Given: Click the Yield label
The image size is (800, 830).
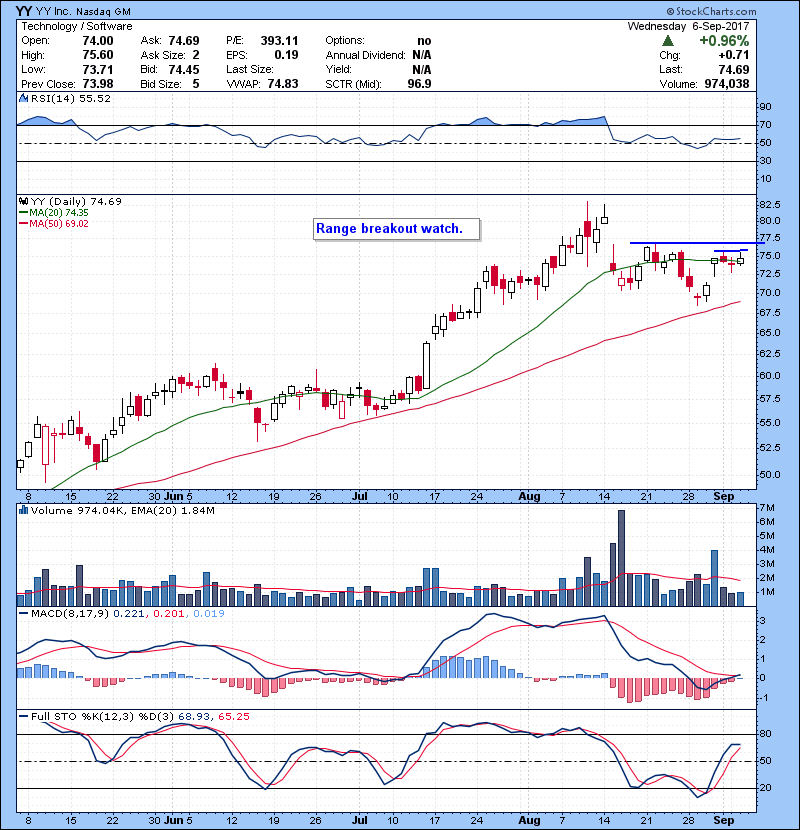Looking at the screenshot, I should click(338, 69).
